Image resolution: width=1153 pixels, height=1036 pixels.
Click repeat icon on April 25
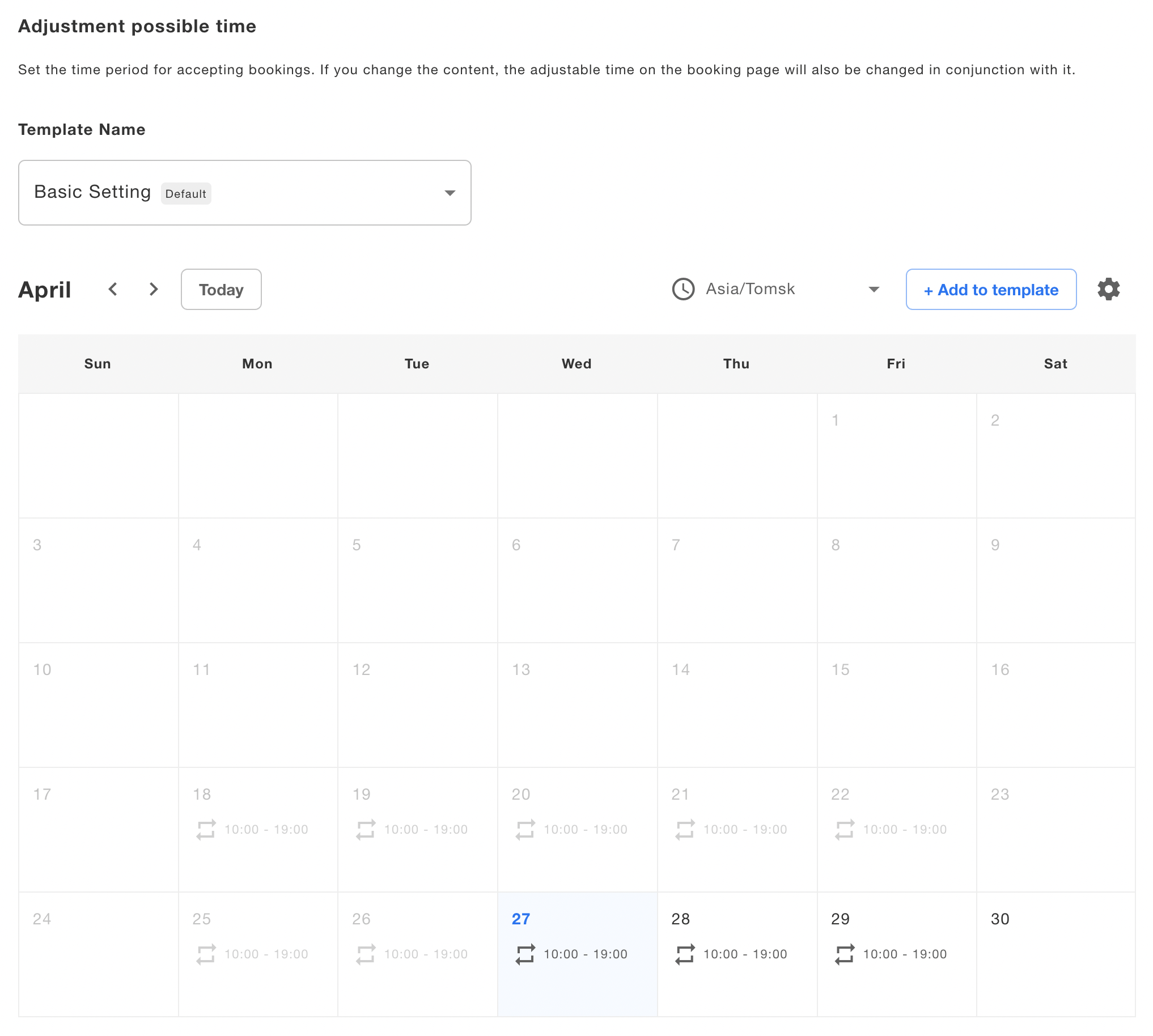[x=206, y=954]
